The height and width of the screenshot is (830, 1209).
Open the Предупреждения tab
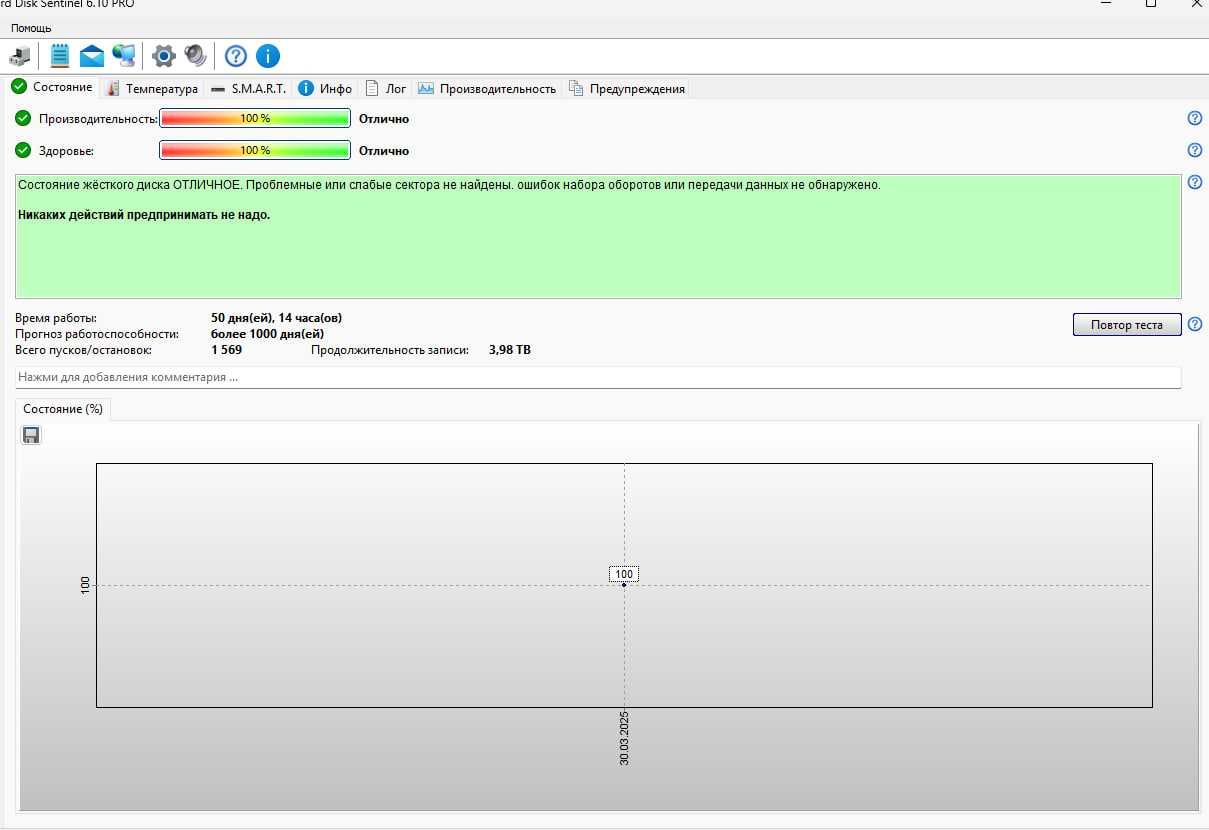pyautogui.click(x=627, y=89)
